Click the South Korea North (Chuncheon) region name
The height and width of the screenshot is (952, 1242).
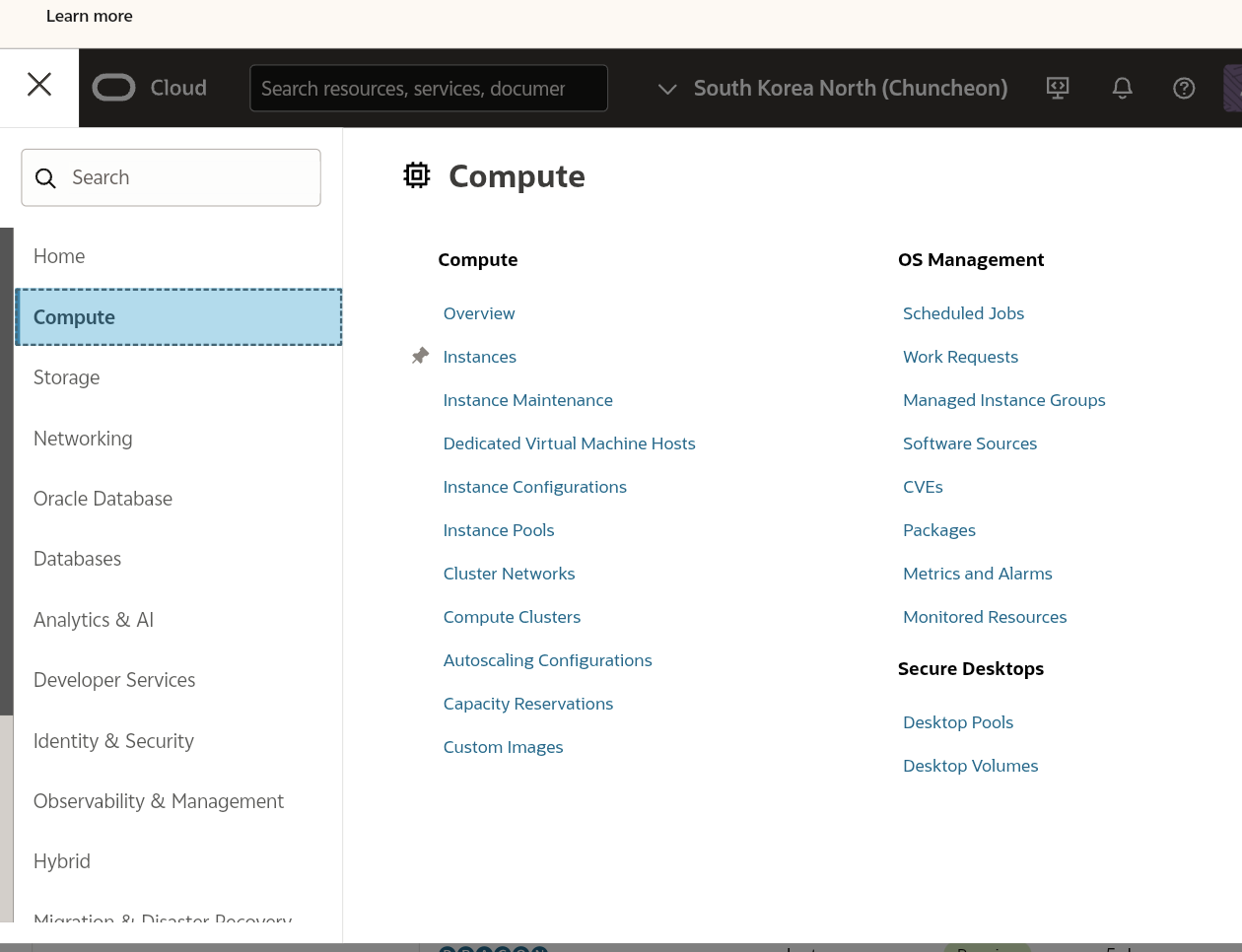(x=851, y=88)
